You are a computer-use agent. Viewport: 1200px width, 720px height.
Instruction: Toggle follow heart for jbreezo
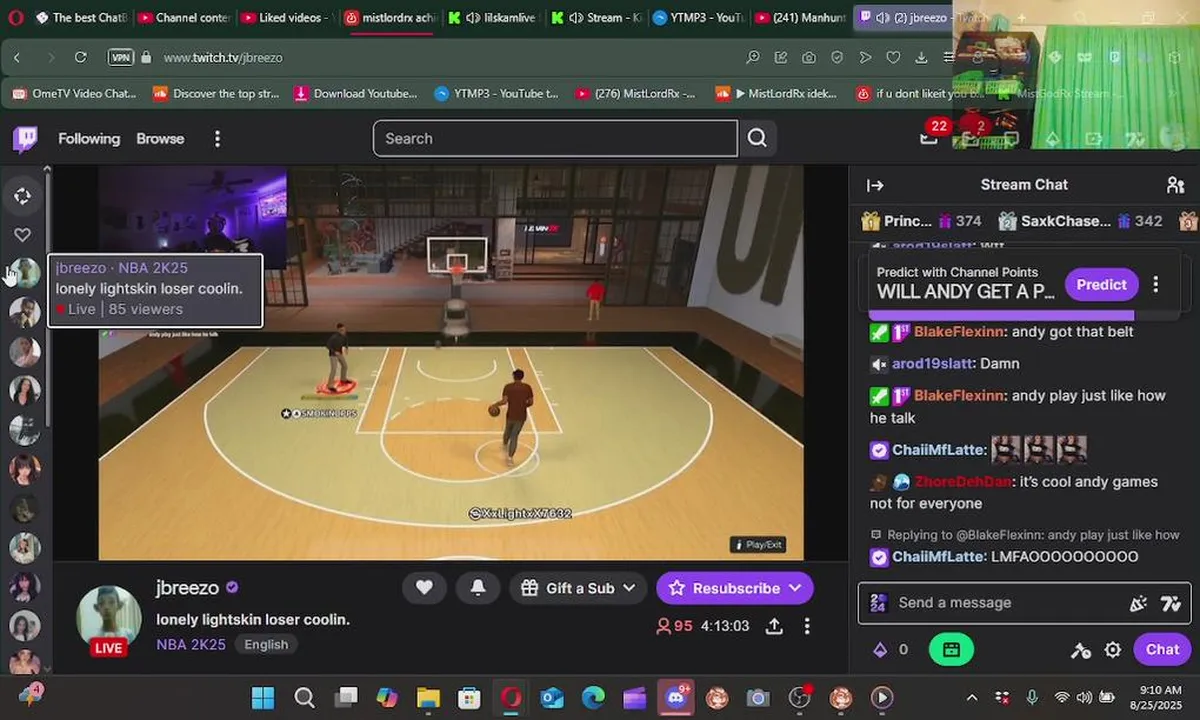coord(424,588)
